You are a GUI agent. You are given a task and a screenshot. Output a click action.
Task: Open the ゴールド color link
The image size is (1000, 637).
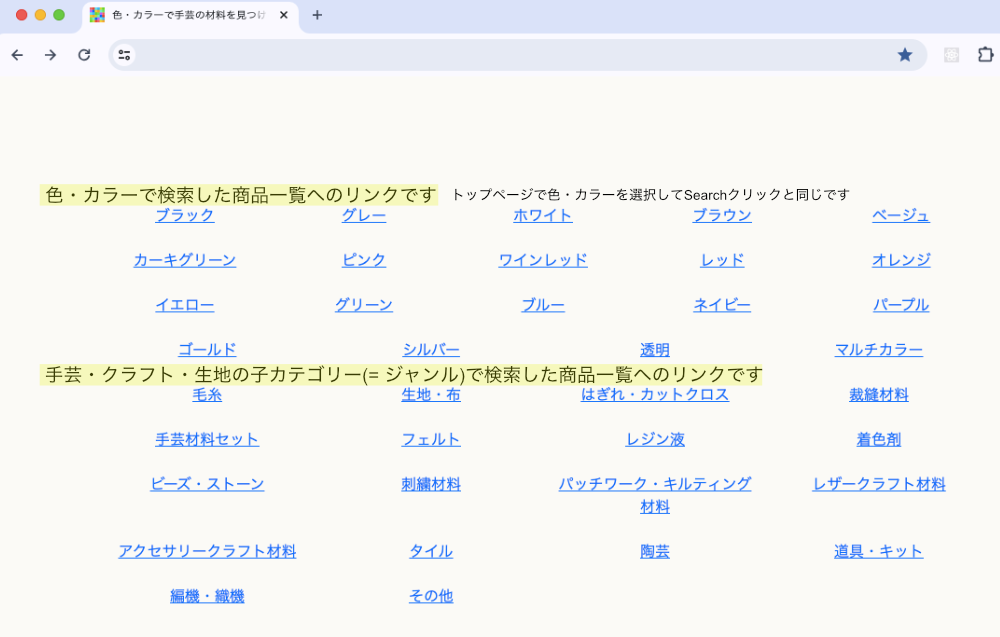click(x=207, y=350)
